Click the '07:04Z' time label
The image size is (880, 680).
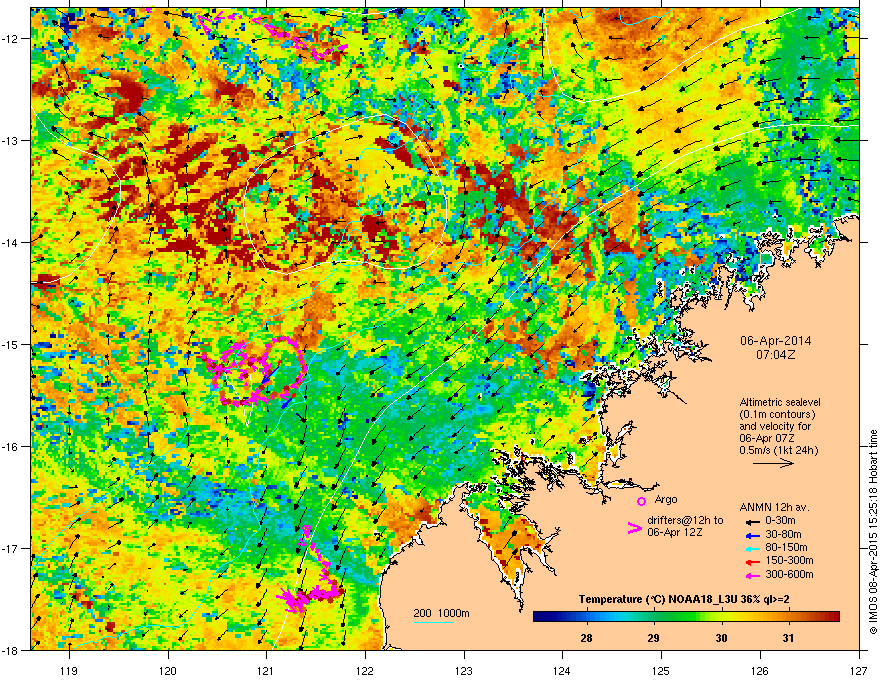pos(775,355)
